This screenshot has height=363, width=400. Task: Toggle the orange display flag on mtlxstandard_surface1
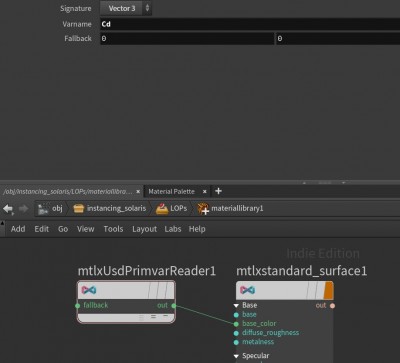pyautogui.click(x=328, y=290)
